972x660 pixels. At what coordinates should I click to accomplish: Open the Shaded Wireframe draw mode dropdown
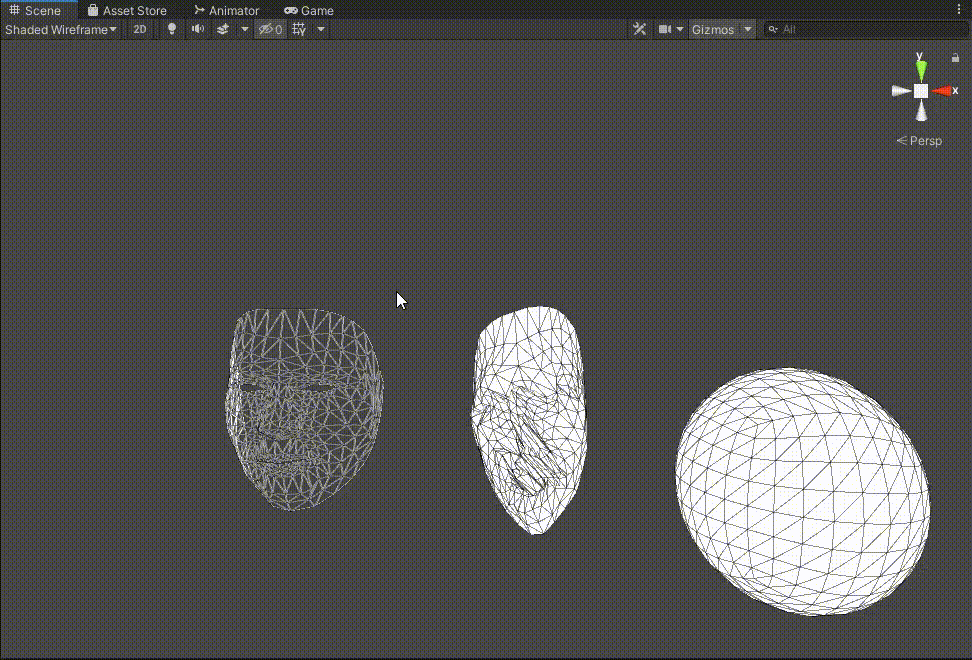pos(60,29)
